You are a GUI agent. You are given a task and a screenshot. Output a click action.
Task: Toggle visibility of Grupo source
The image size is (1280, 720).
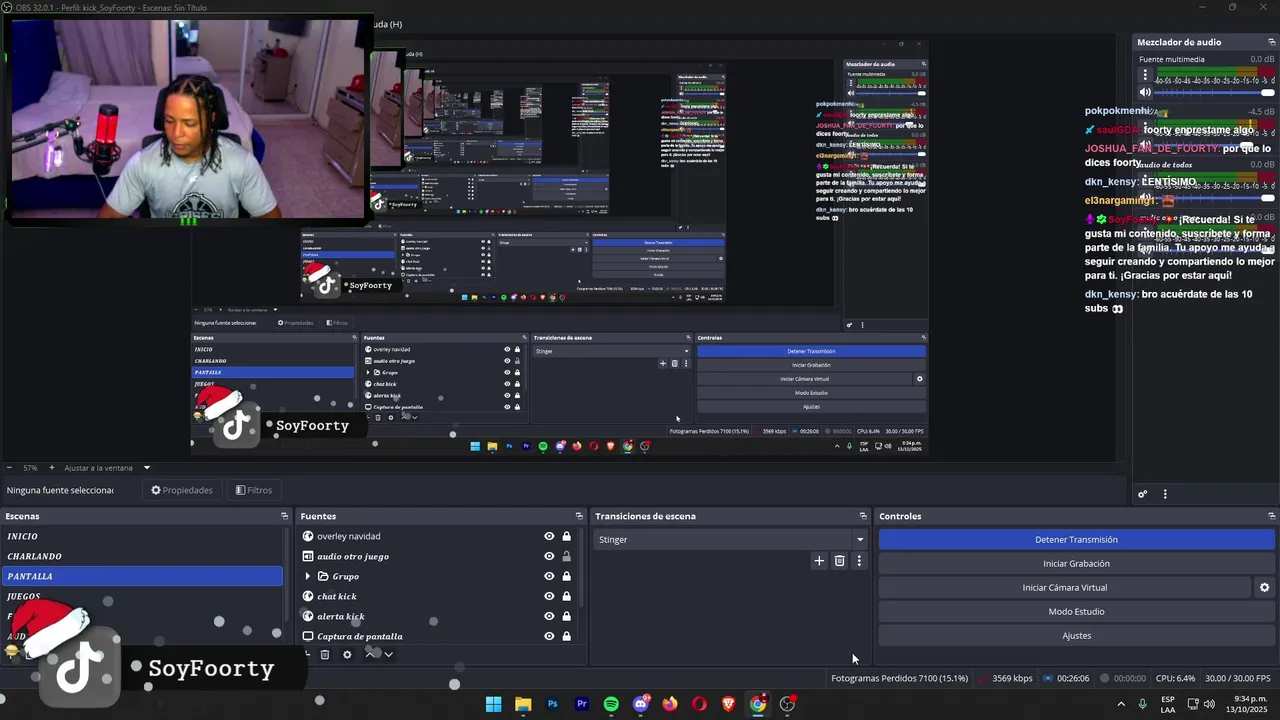click(549, 576)
